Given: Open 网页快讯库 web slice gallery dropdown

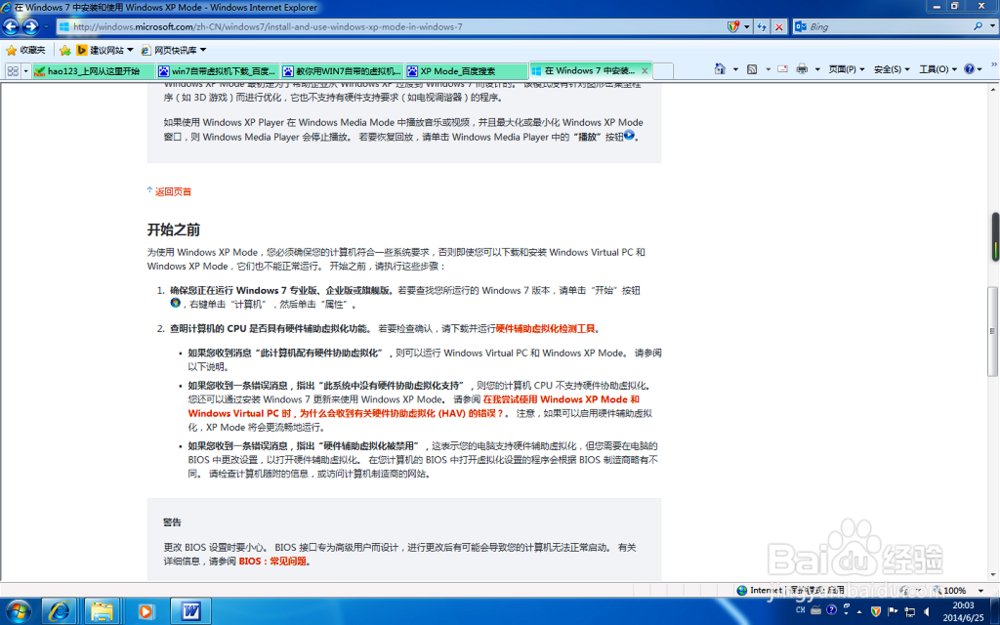Looking at the screenshot, I should tap(173, 50).
